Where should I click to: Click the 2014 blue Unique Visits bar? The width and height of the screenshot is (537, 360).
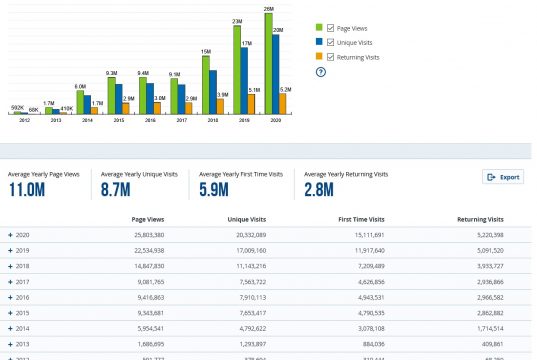[x=87, y=105]
